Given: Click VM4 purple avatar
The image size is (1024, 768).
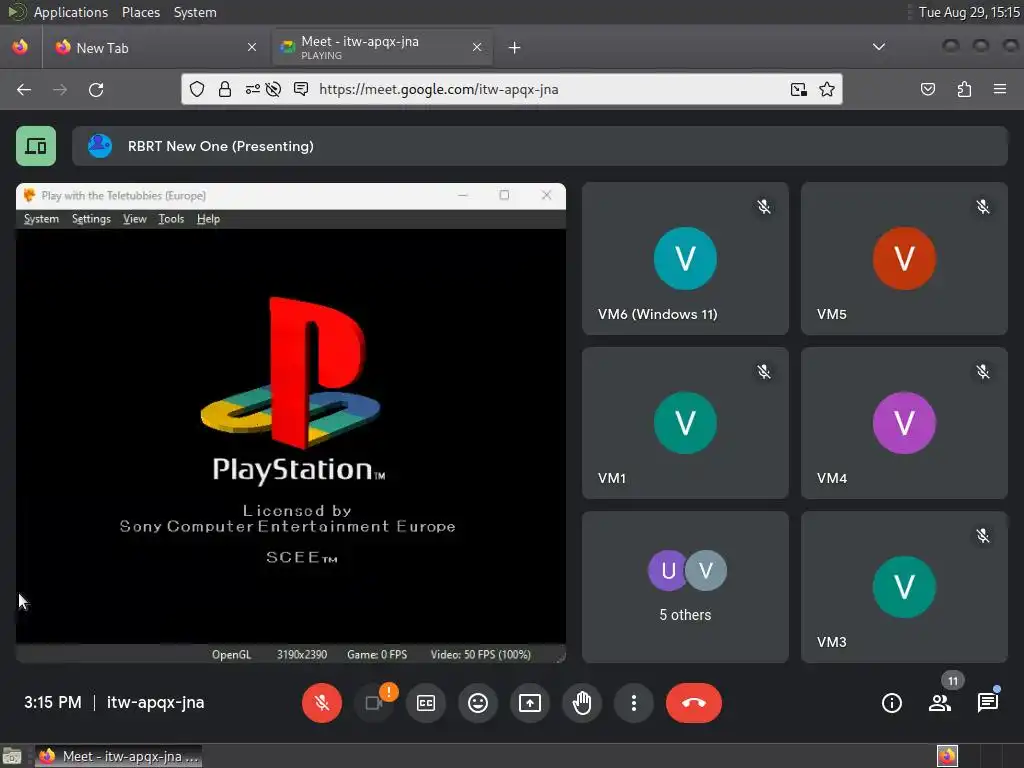Looking at the screenshot, I should 904,423.
